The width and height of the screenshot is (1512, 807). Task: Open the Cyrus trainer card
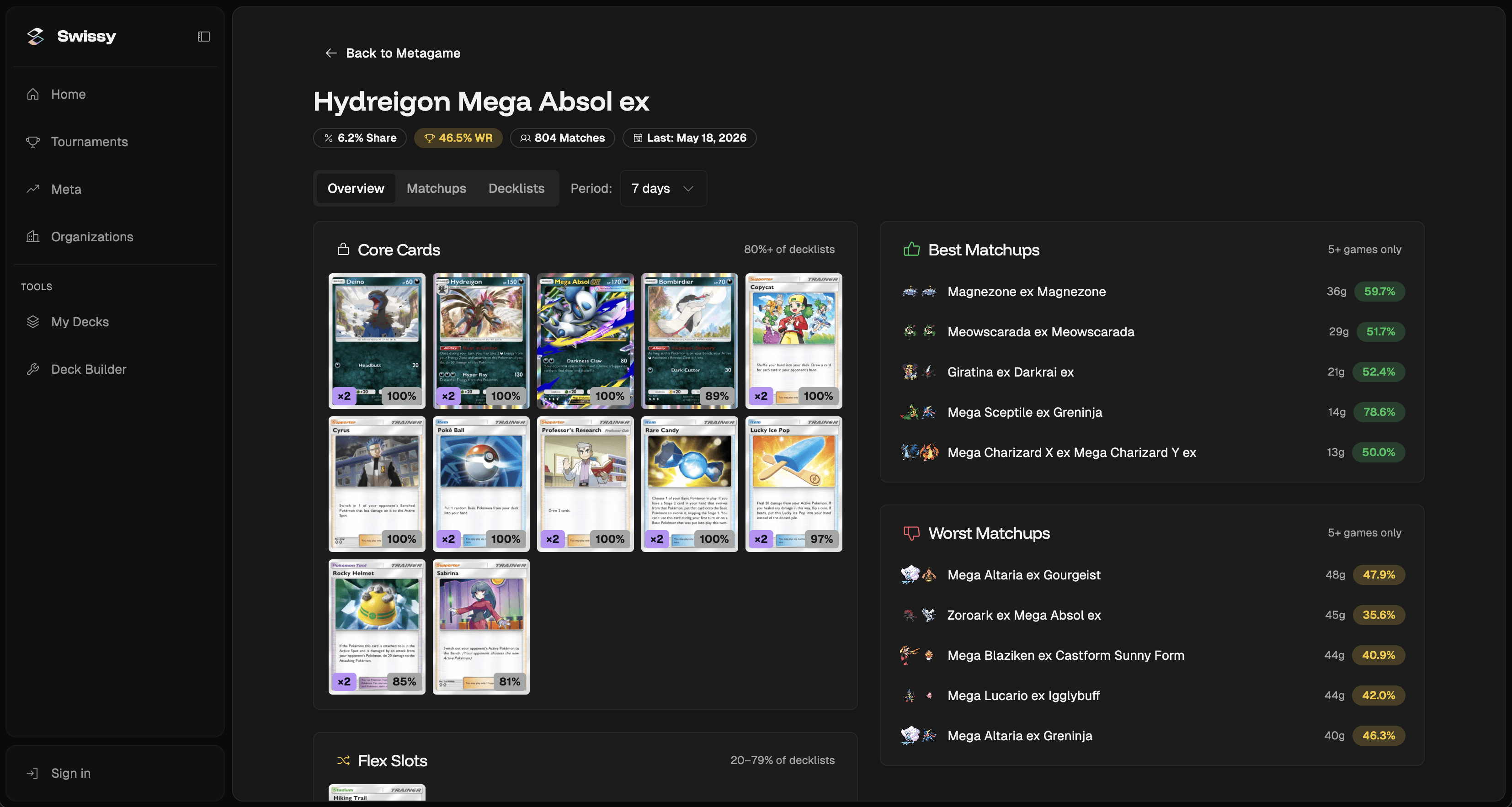click(377, 484)
